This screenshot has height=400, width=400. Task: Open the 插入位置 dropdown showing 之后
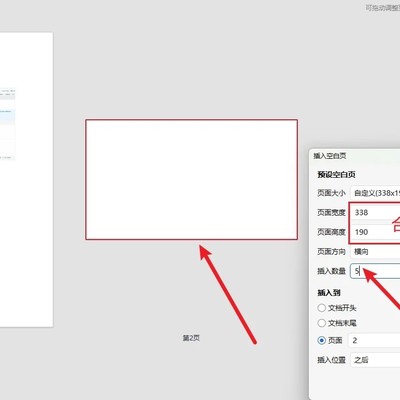375,360
